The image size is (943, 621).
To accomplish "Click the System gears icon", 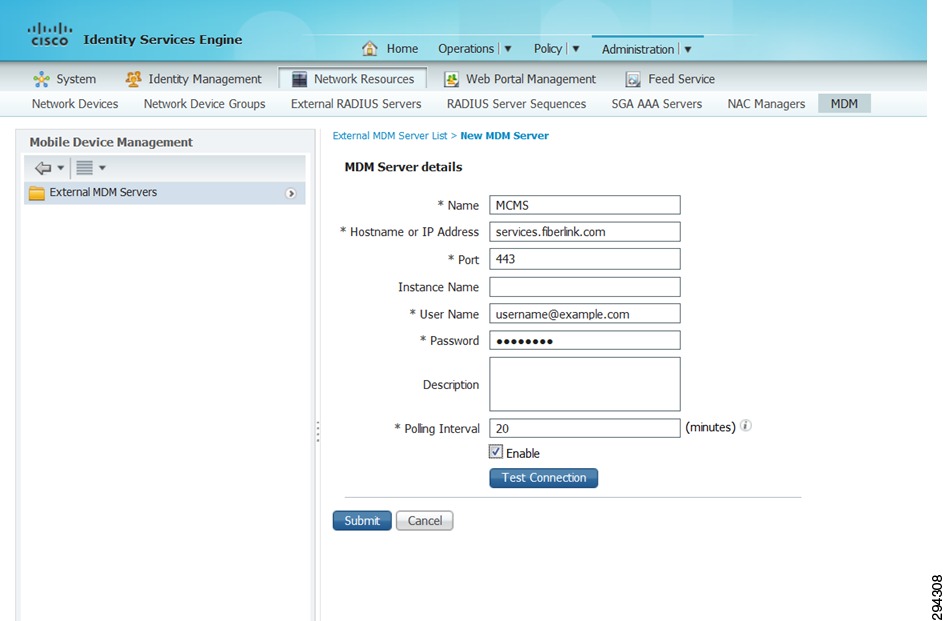I will [41, 79].
